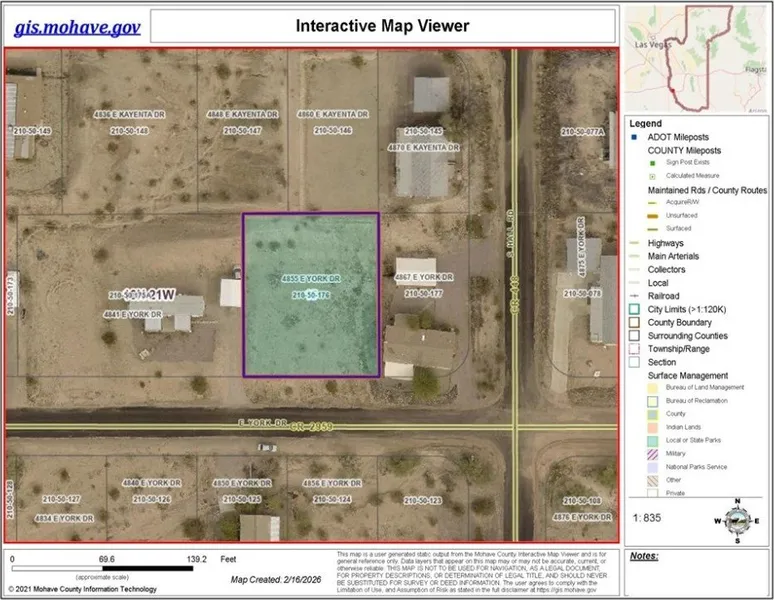The height and width of the screenshot is (600, 774).
Task: Click the Maintained Rds / County Routes heading
Action: point(706,189)
